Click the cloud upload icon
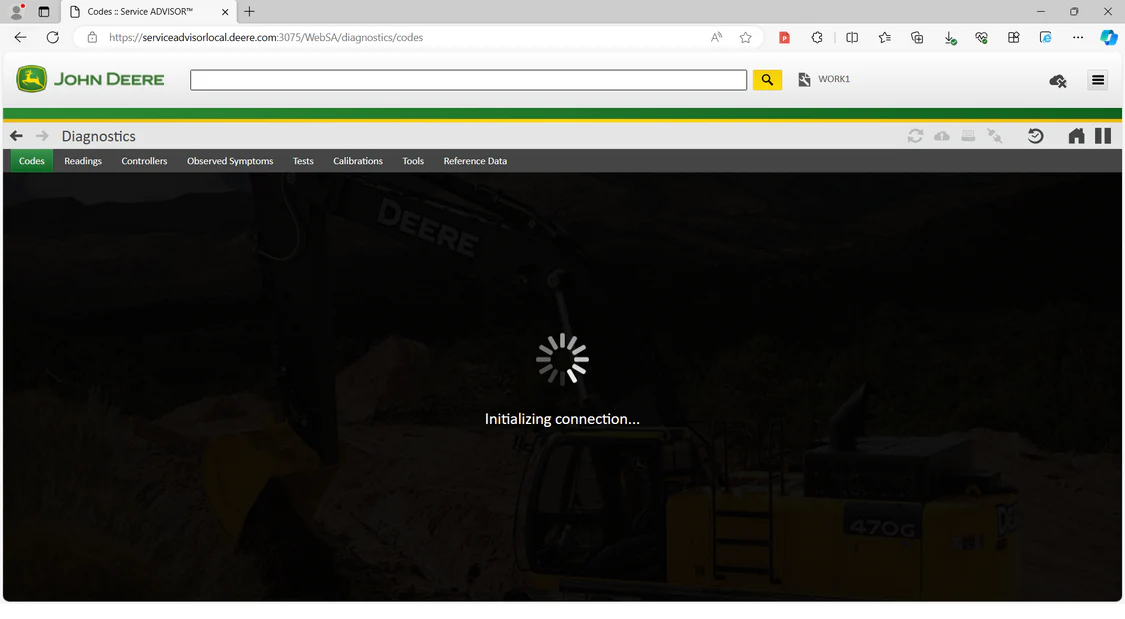1125x619 pixels. click(x=942, y=136)
